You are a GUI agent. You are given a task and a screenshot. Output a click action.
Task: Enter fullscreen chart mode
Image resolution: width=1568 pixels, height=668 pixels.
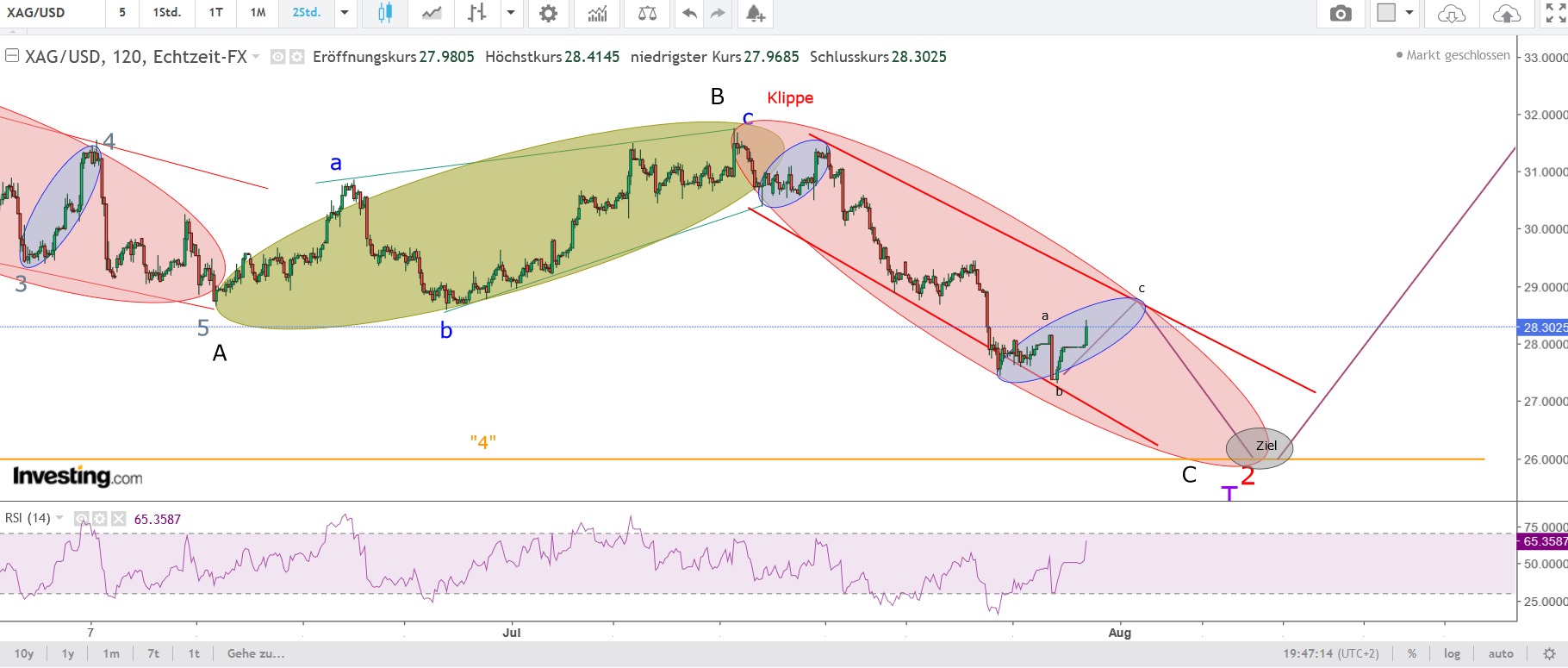click(x=1556, y=13)
